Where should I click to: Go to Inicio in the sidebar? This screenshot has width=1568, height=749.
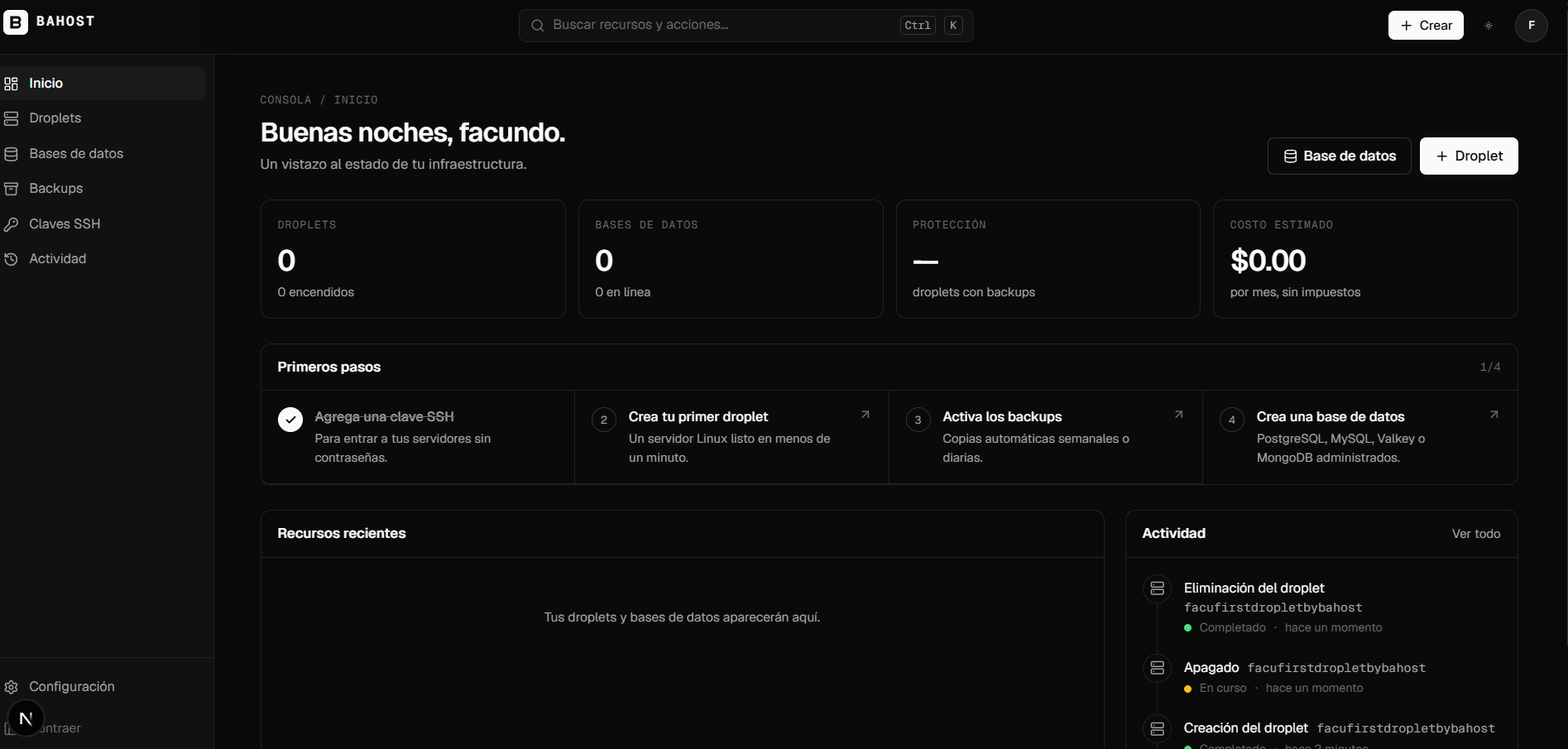click(x=103, y=84)
